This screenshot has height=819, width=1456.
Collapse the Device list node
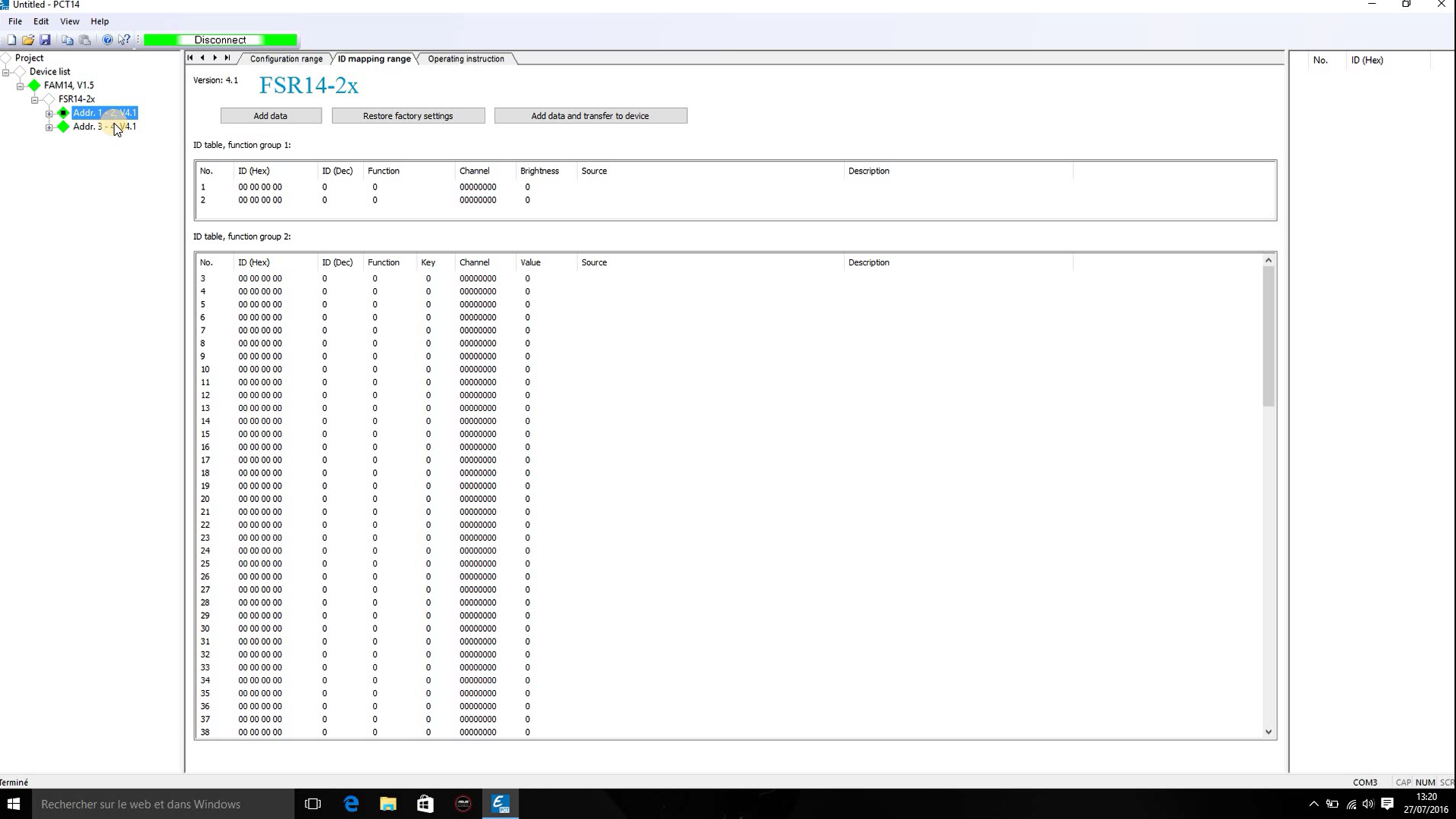[6, 73]
